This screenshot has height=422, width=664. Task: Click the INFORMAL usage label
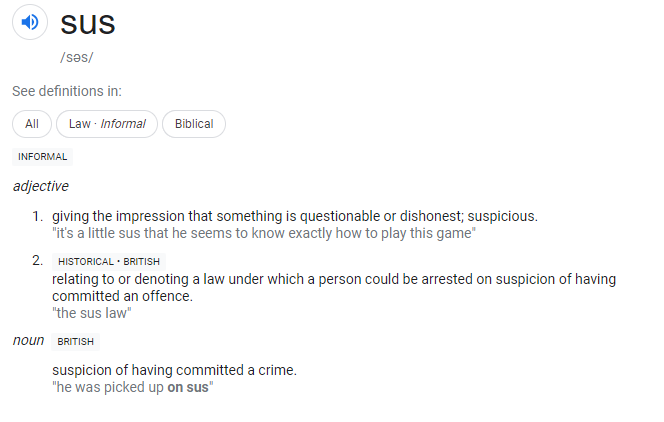pyautogui.click(x=42, y=157)
